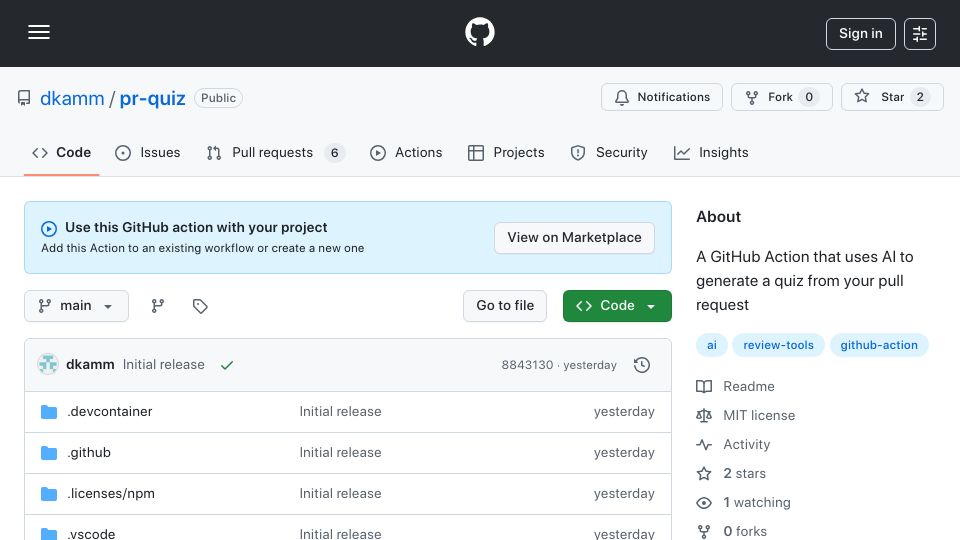Open the latest Initial release commit message
The image size is (960, 540).
163,364
